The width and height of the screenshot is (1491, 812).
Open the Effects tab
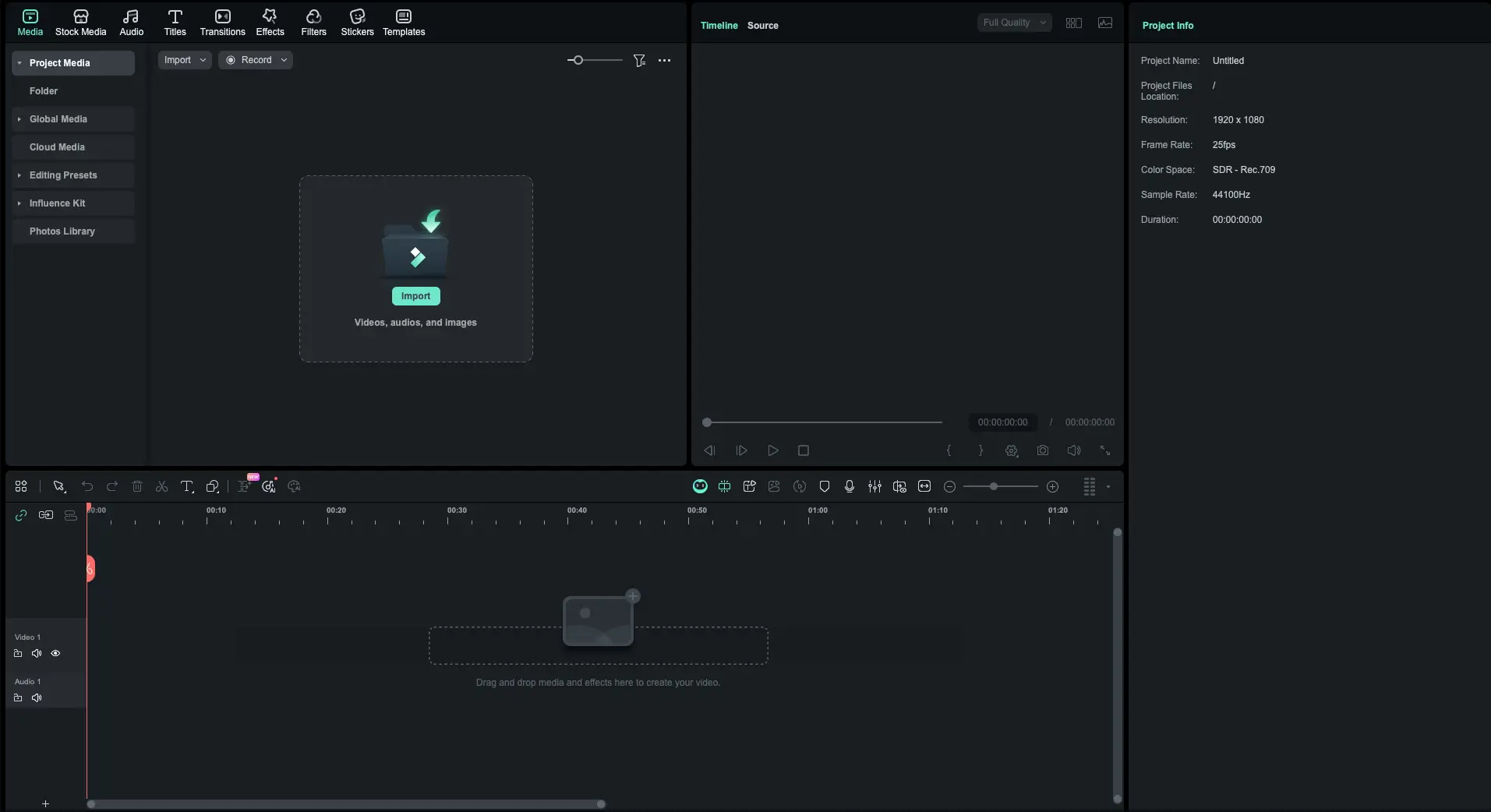(270, 23)
